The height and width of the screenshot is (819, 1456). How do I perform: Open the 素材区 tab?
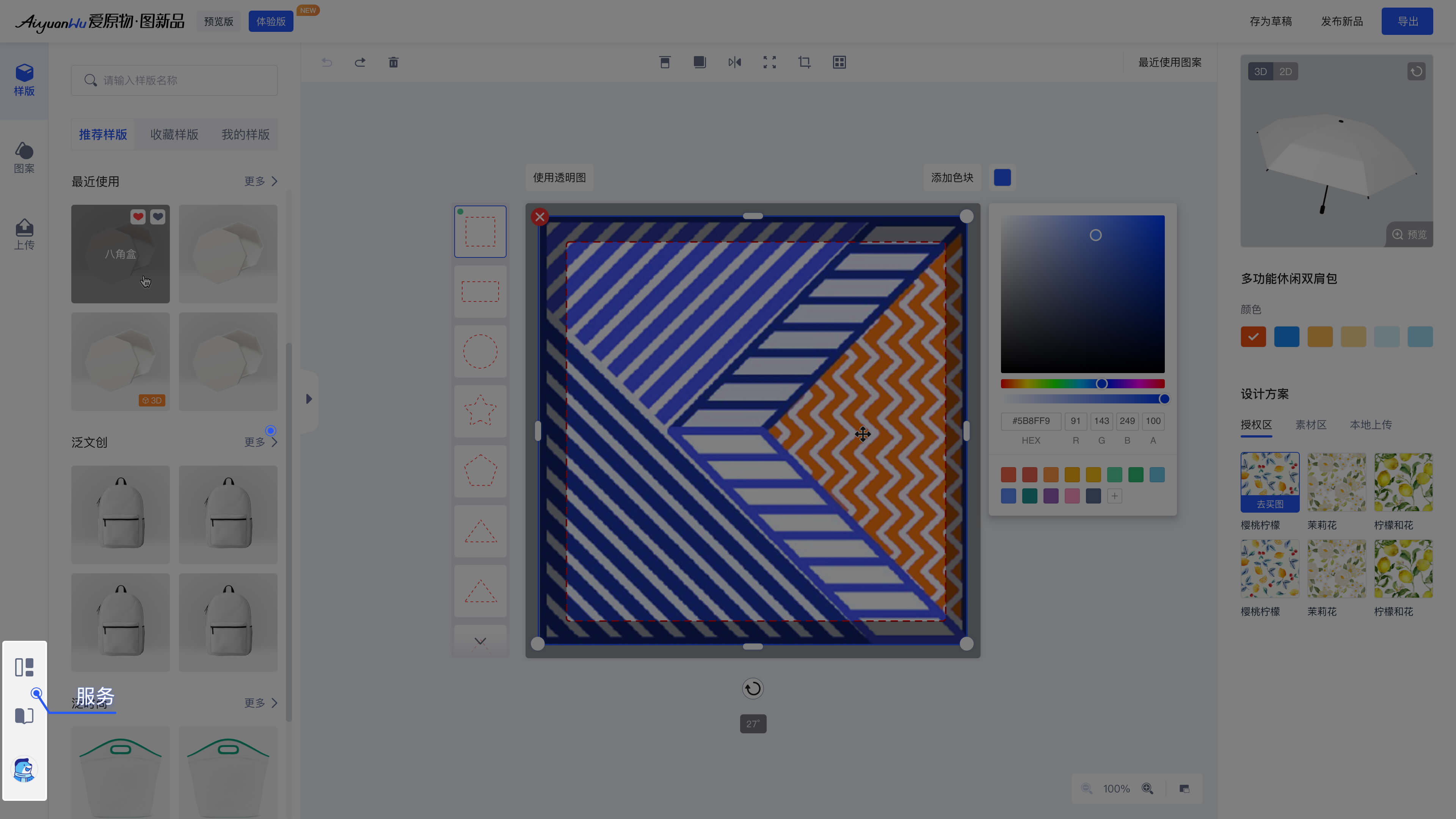pos(1311,425)
